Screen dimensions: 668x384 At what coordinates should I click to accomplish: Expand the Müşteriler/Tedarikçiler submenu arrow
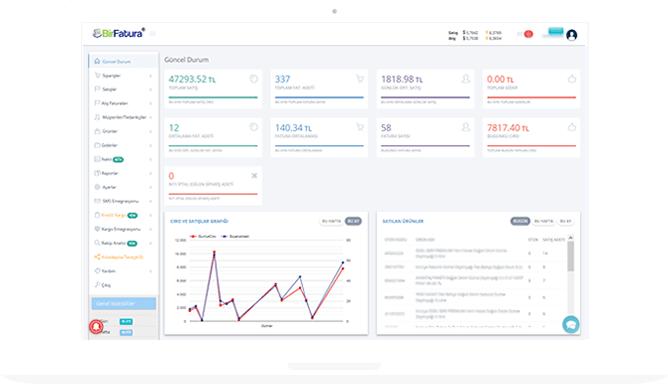point(150,118)
